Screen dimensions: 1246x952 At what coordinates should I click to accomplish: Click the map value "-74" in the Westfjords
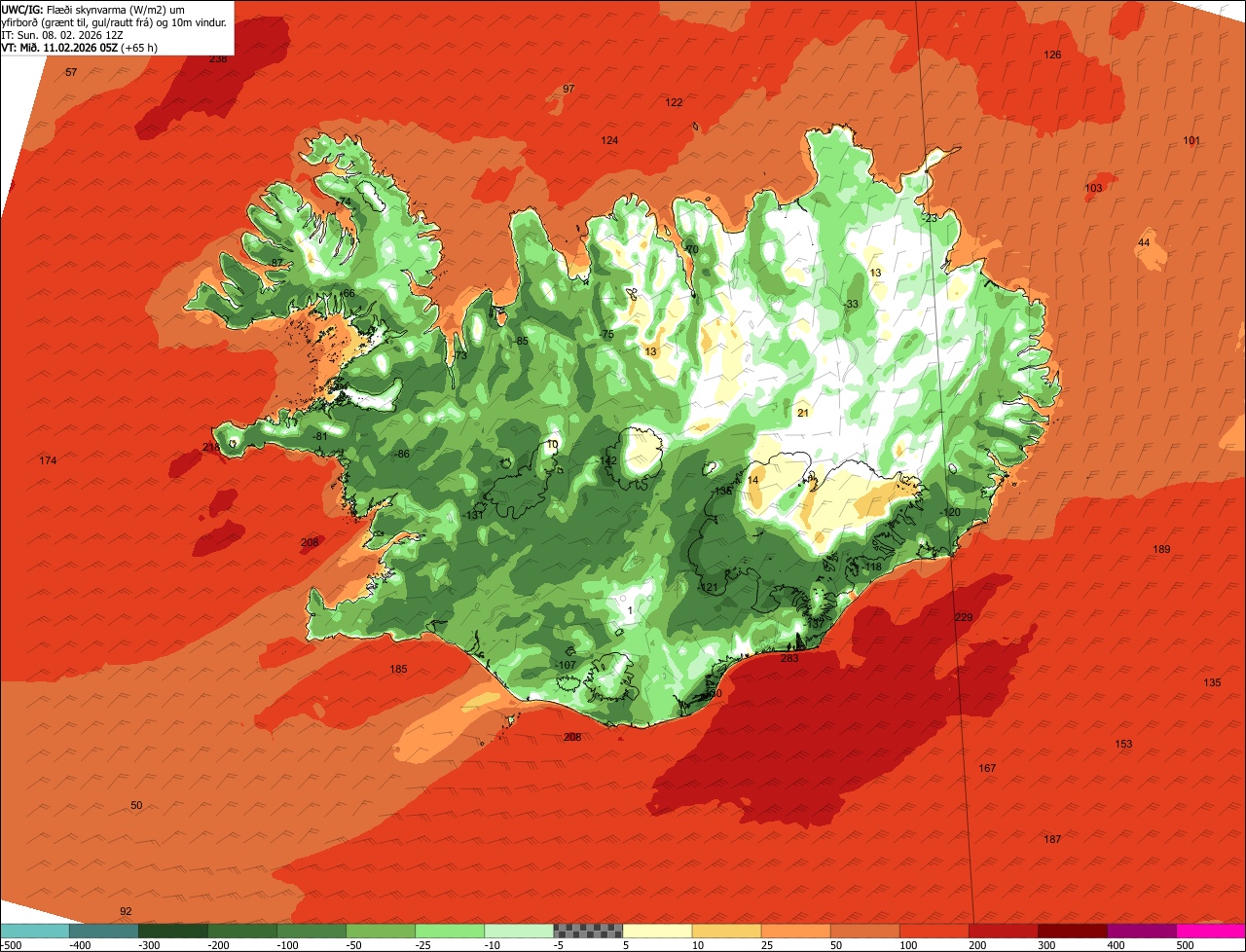click(x=343, y=202)
